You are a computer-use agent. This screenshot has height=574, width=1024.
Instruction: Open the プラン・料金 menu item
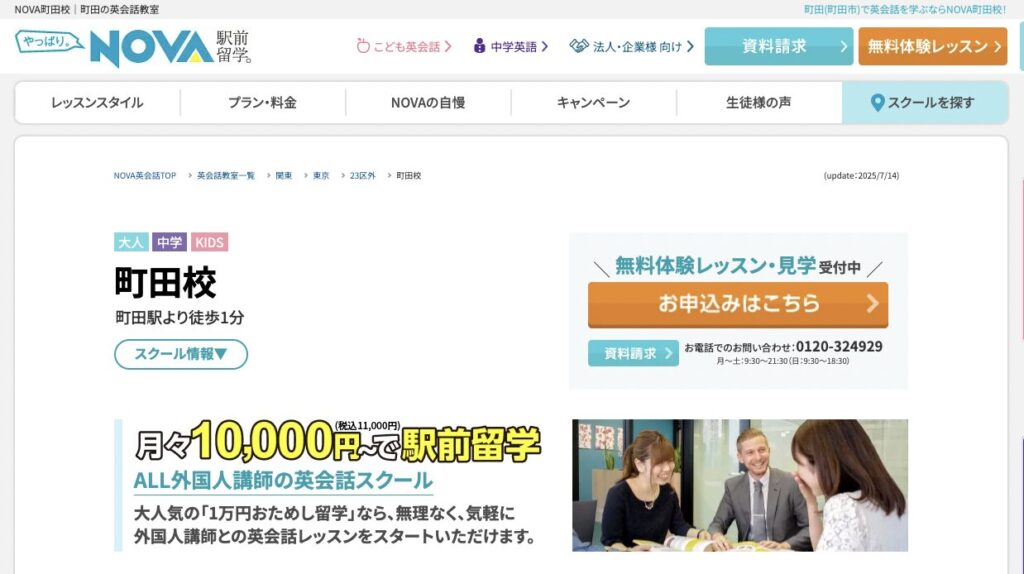coord(263,103)
